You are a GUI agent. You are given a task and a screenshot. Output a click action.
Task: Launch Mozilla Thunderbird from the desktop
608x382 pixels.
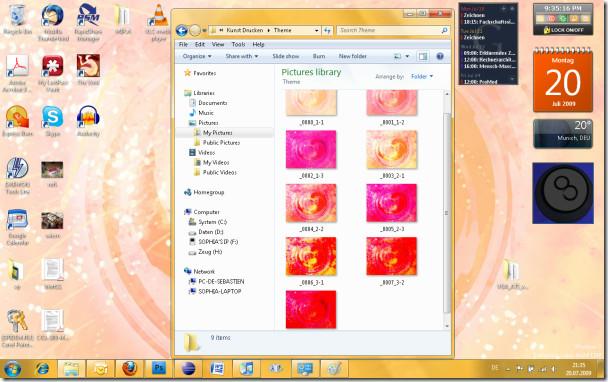[x=53, y=22]
